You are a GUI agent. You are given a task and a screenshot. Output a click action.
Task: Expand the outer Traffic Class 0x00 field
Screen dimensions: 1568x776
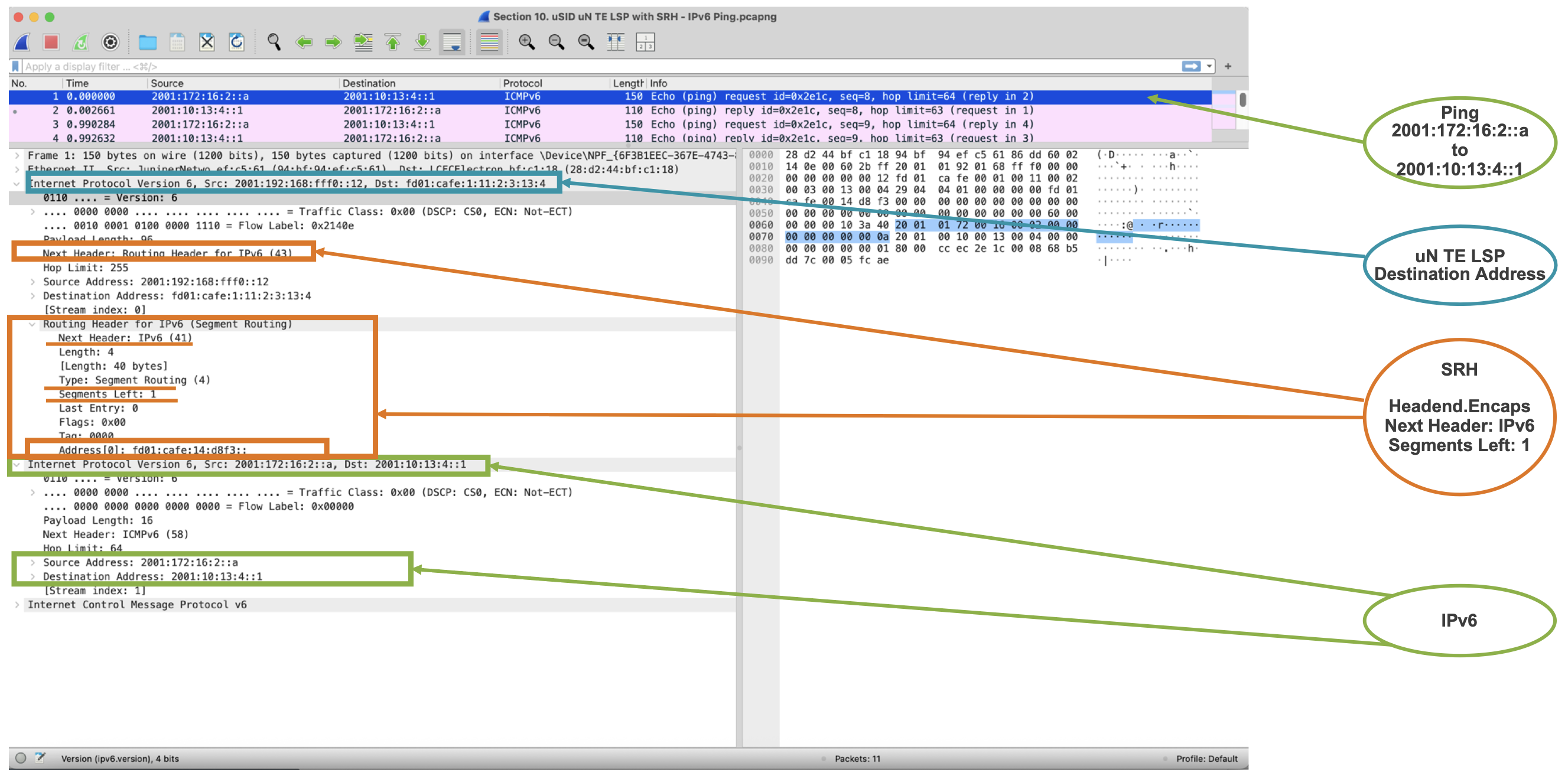coord(32,212)
